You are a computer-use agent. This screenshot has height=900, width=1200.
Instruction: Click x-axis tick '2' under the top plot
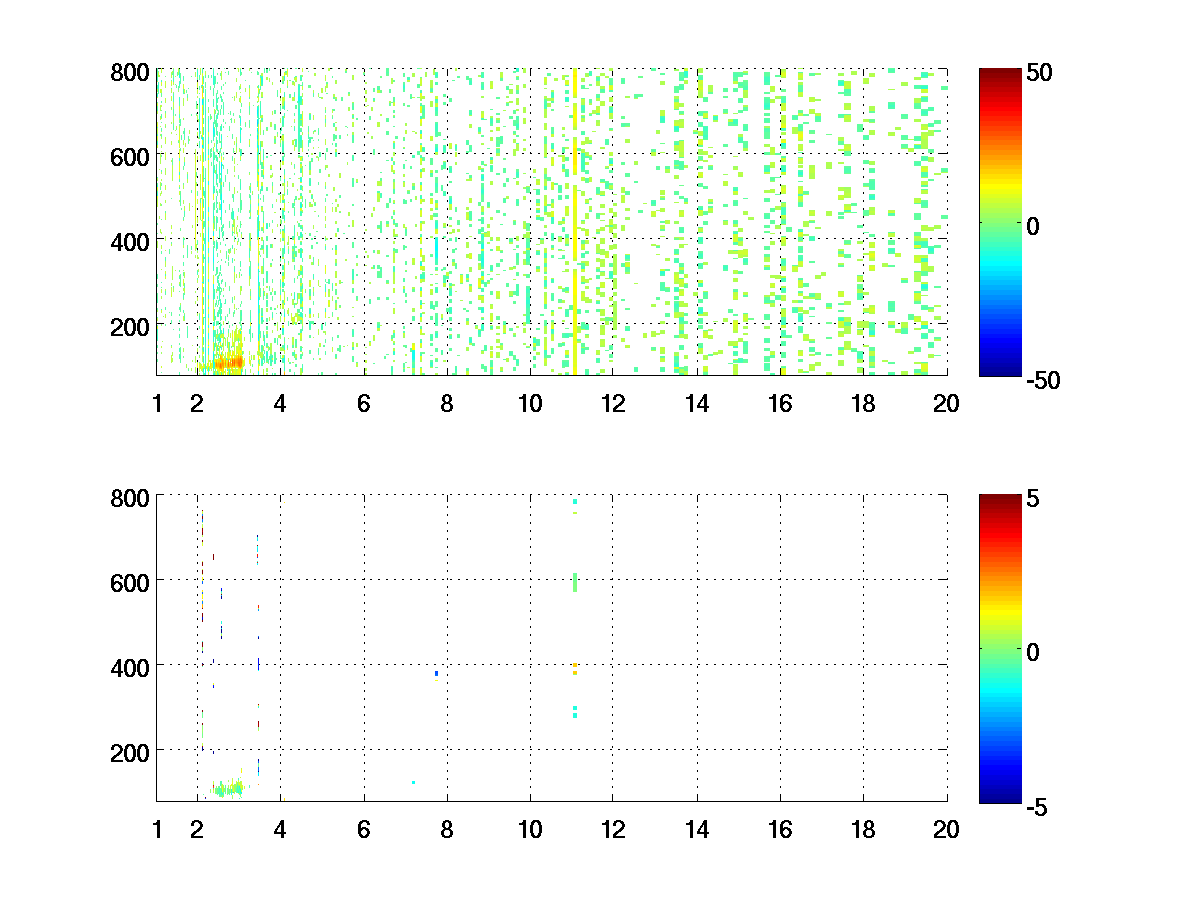tap(197, 403)
